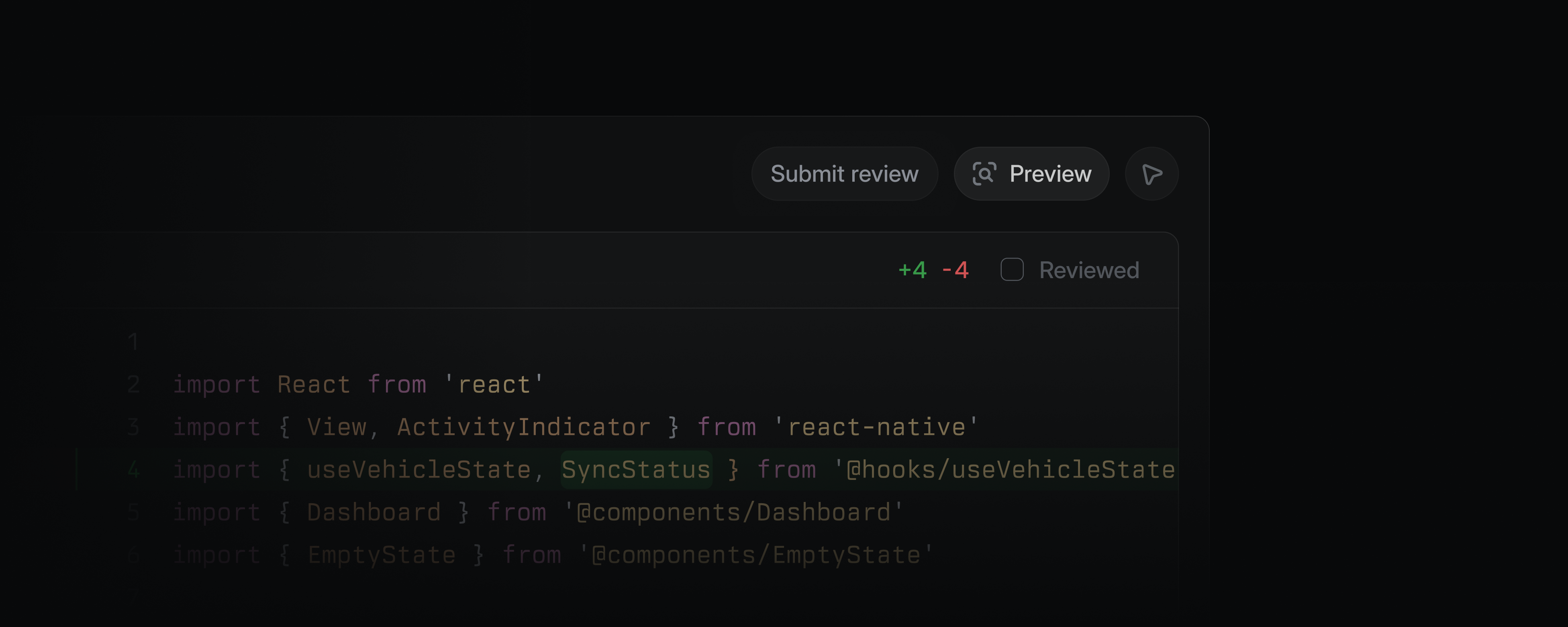Click the Reviewed label
The image size is (1568, 627).
(x=1089, y=270)
